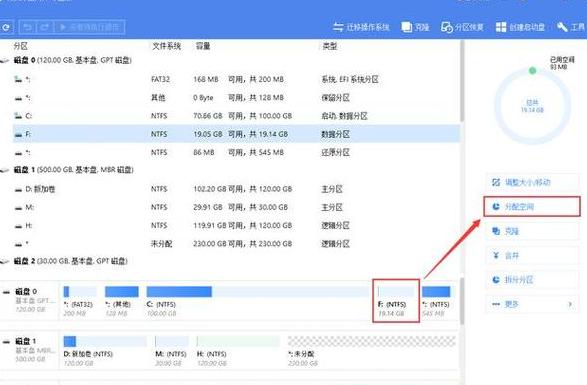This screenshot has width=587, height=385.
Task: Select the H: 120.00 GB logical partition row
Action: pos(237,225)
